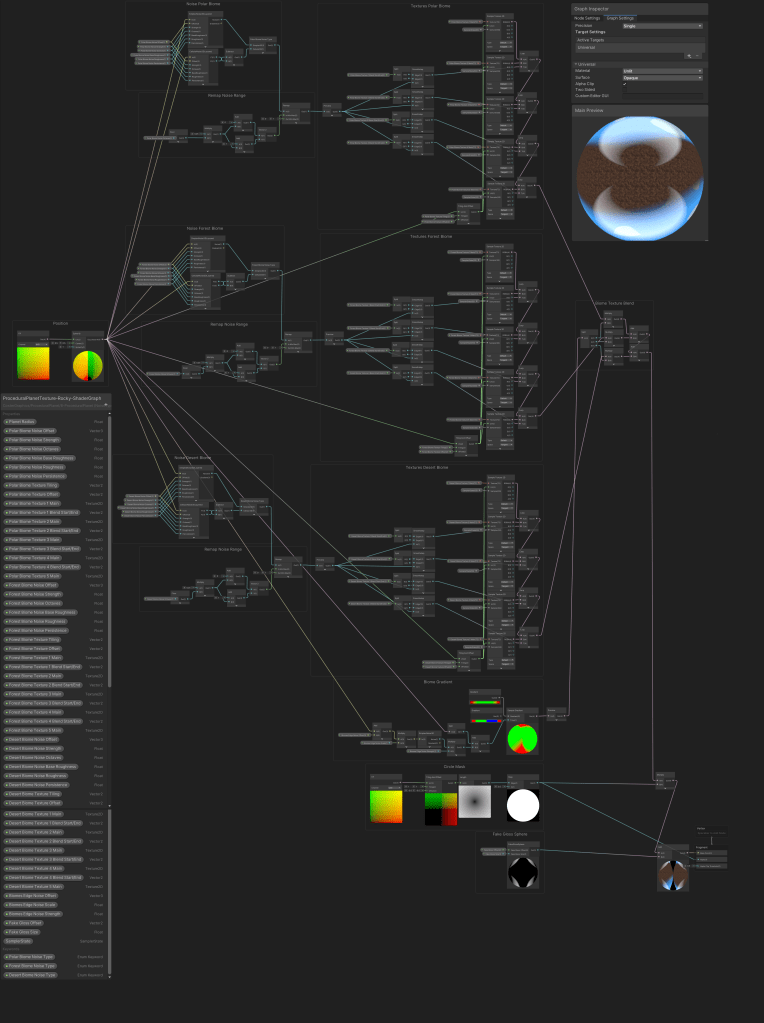Open the Material dropdown in Universal settings
Screen dimensions: 764x1023
coord(662,71)
